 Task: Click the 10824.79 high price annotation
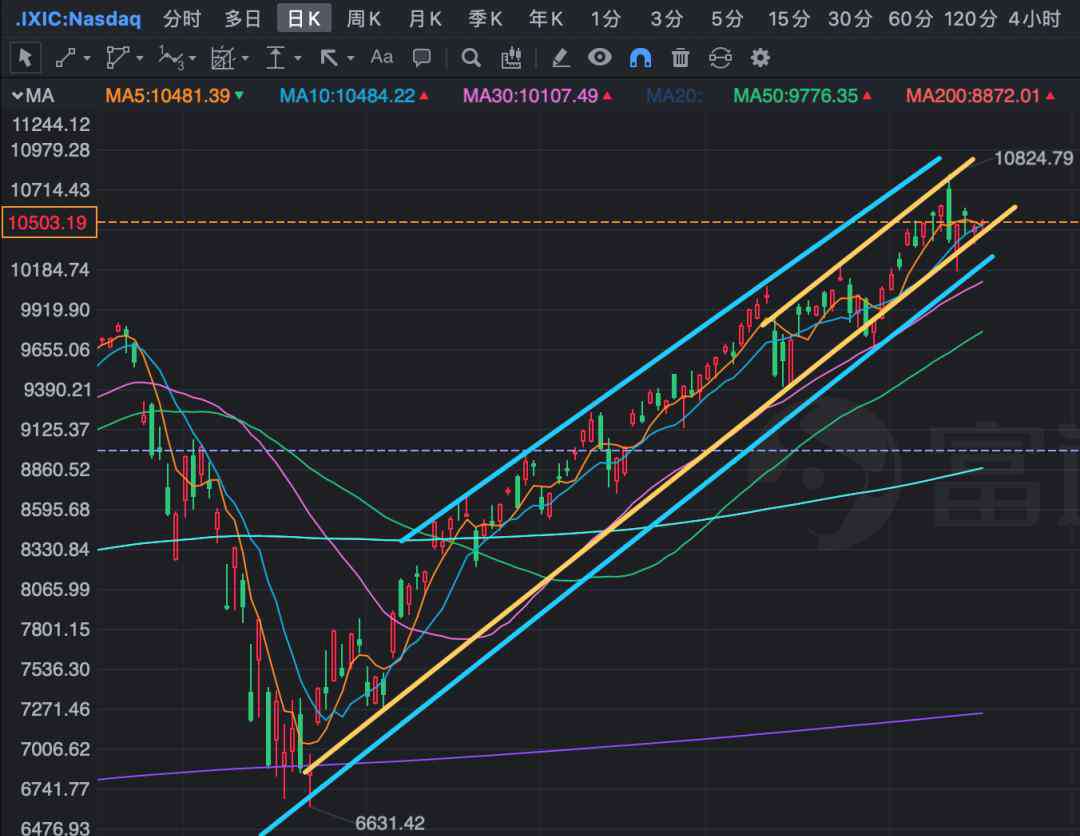(x=1034, y=158)
